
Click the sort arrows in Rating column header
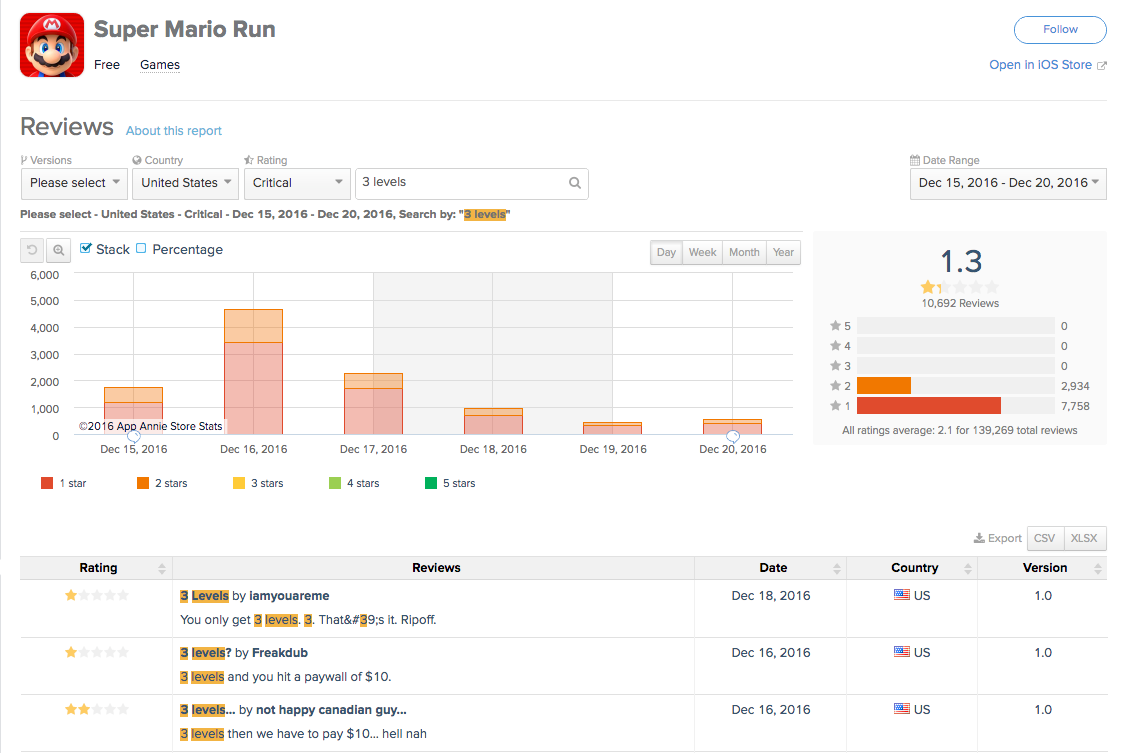(x=162, y=569)
